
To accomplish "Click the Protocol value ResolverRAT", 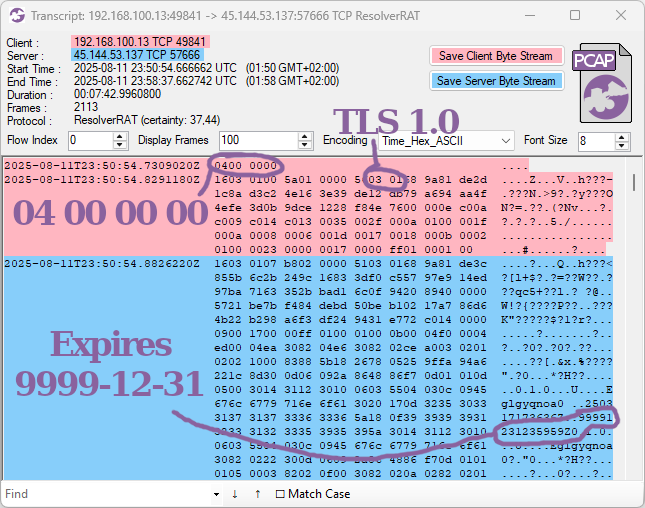I will point(147,121).
